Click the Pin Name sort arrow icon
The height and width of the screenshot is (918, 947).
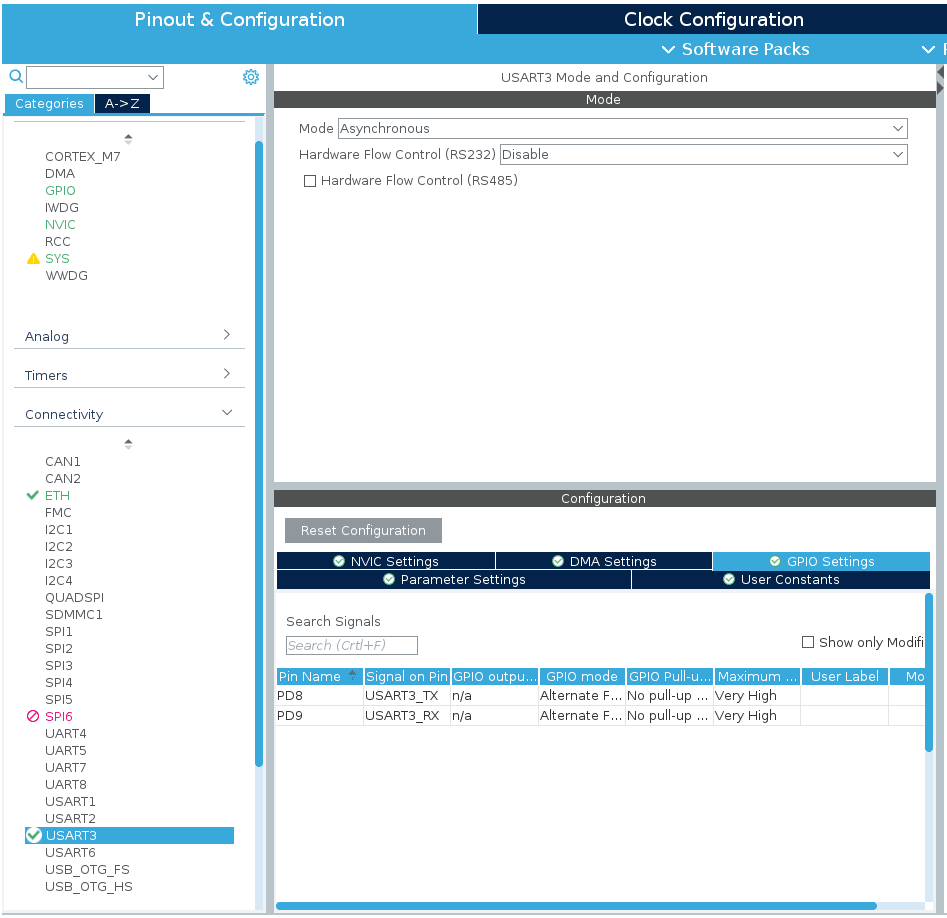point(352,676)
